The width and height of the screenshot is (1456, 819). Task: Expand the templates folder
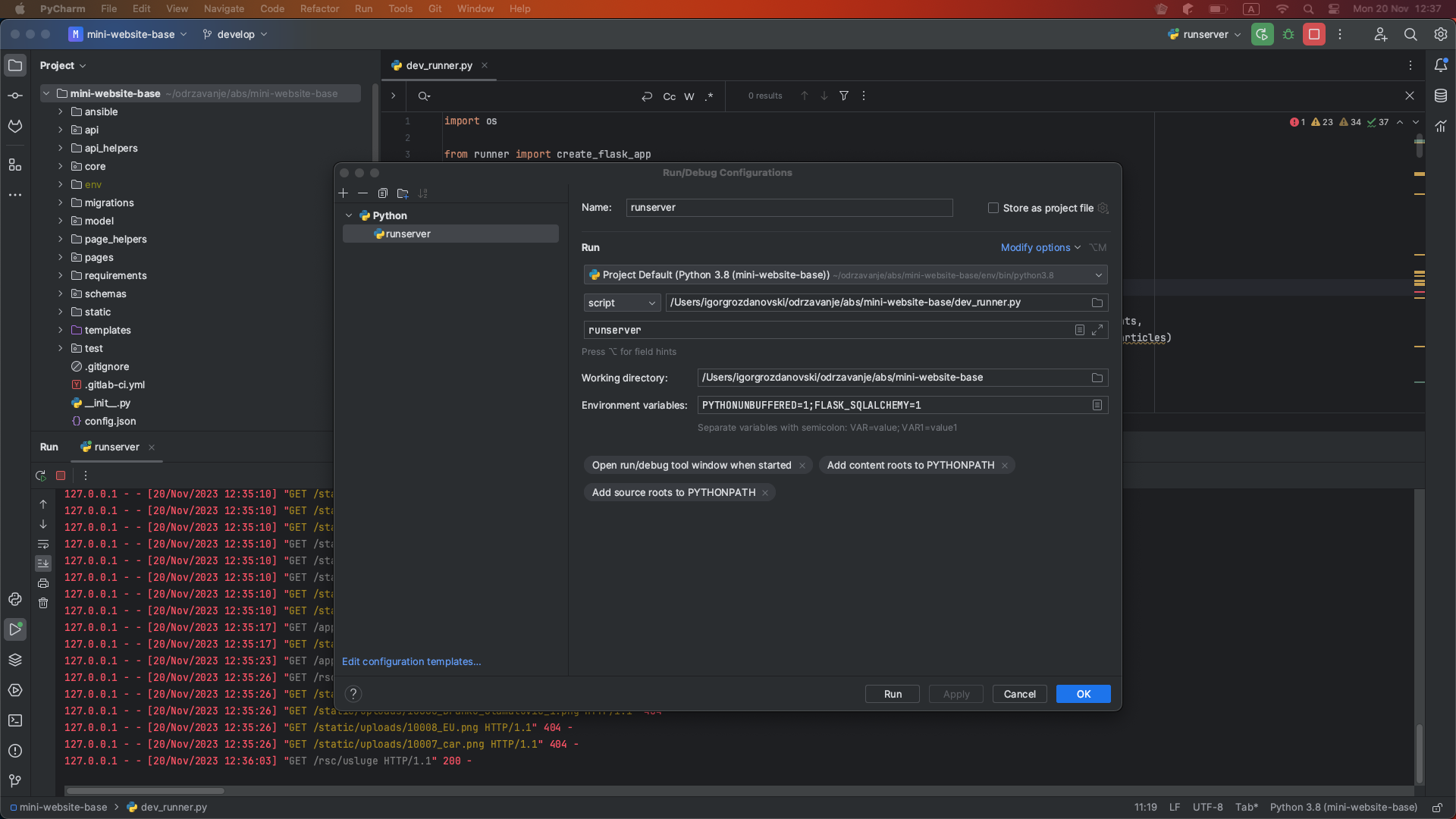pos(61,330)
